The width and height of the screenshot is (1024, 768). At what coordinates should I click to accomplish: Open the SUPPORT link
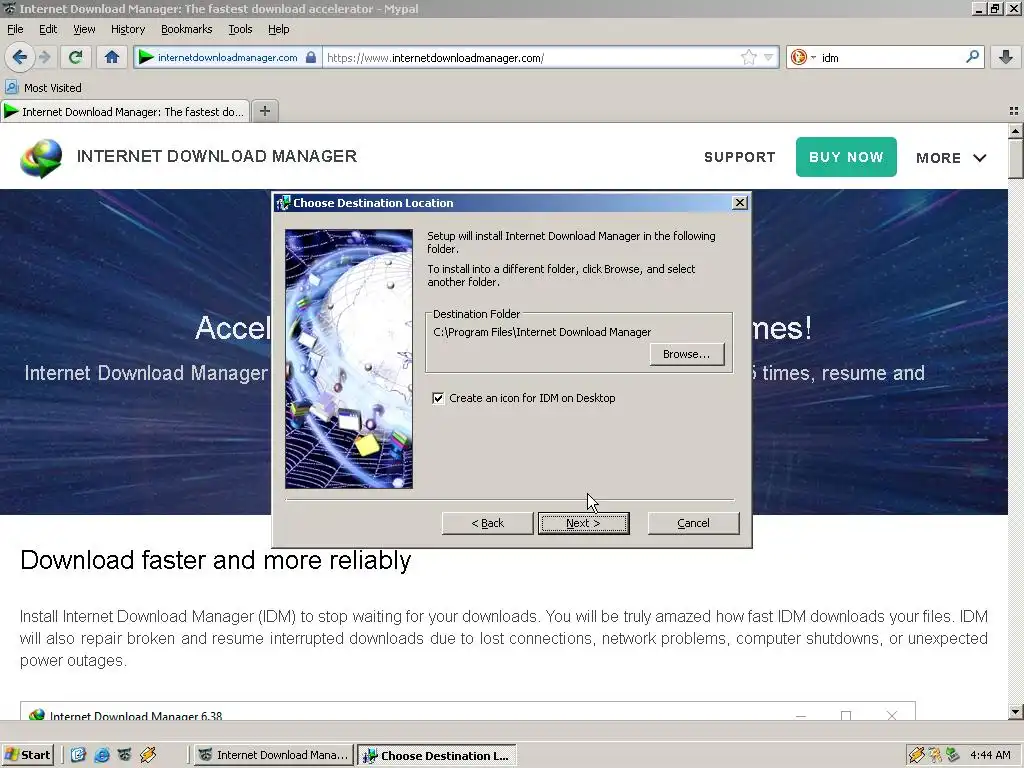click(x=739, y=157)
